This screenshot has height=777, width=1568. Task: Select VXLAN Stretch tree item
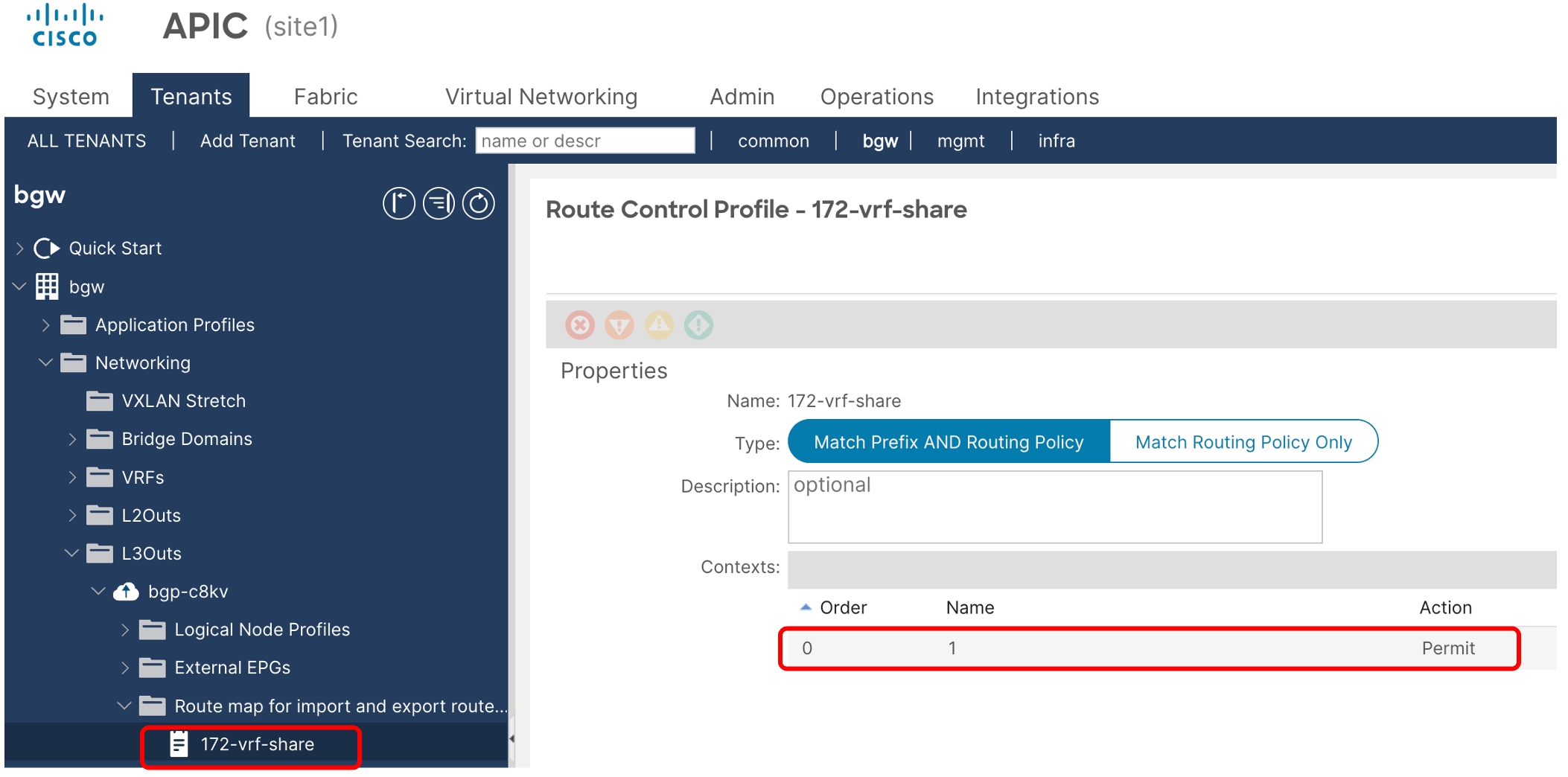(183, 401)
